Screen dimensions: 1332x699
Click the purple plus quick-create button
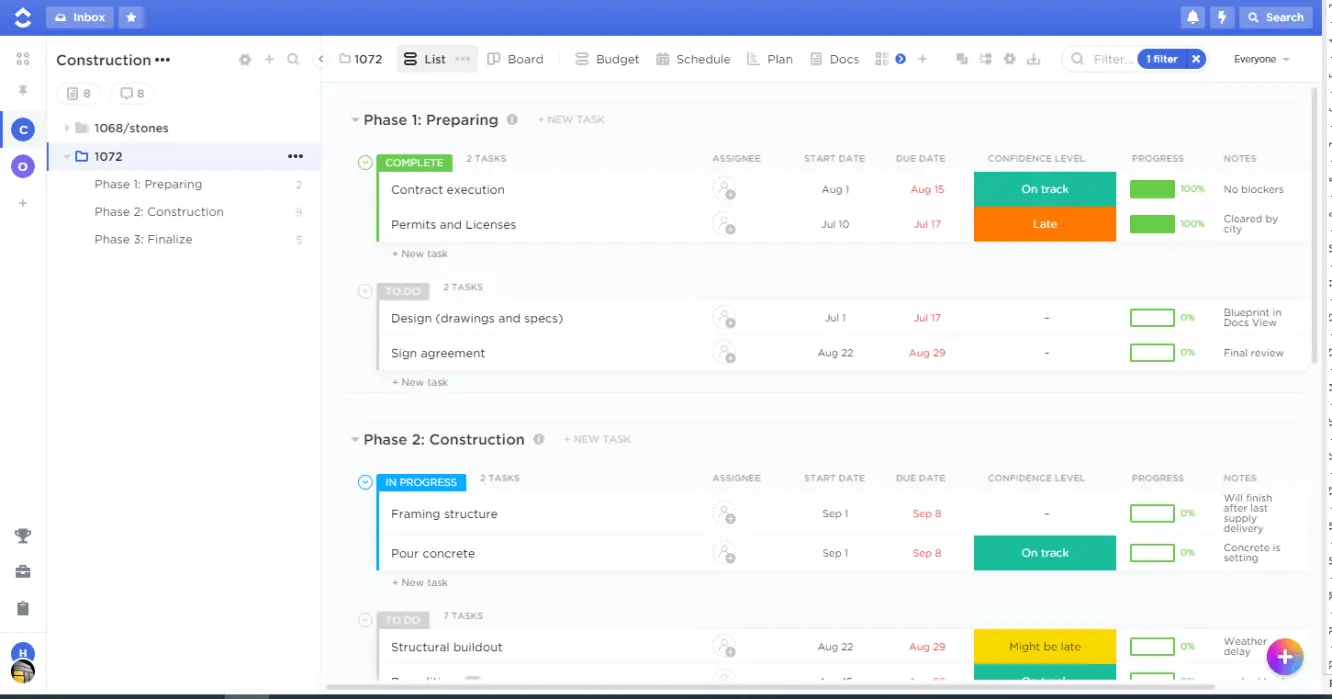tap(1285, 657)
